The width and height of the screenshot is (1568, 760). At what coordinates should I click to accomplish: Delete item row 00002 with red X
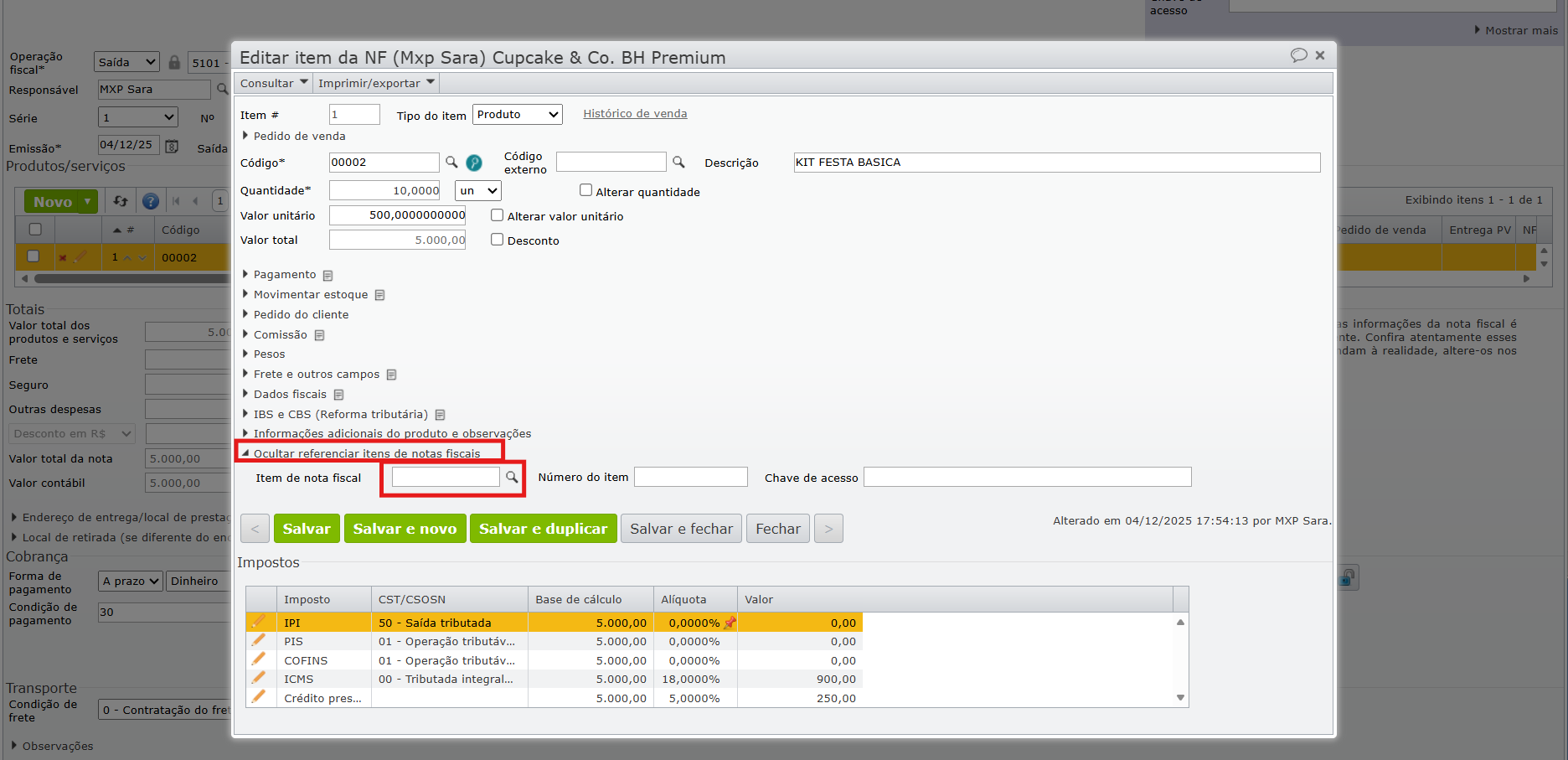click(x=63, y=258)
